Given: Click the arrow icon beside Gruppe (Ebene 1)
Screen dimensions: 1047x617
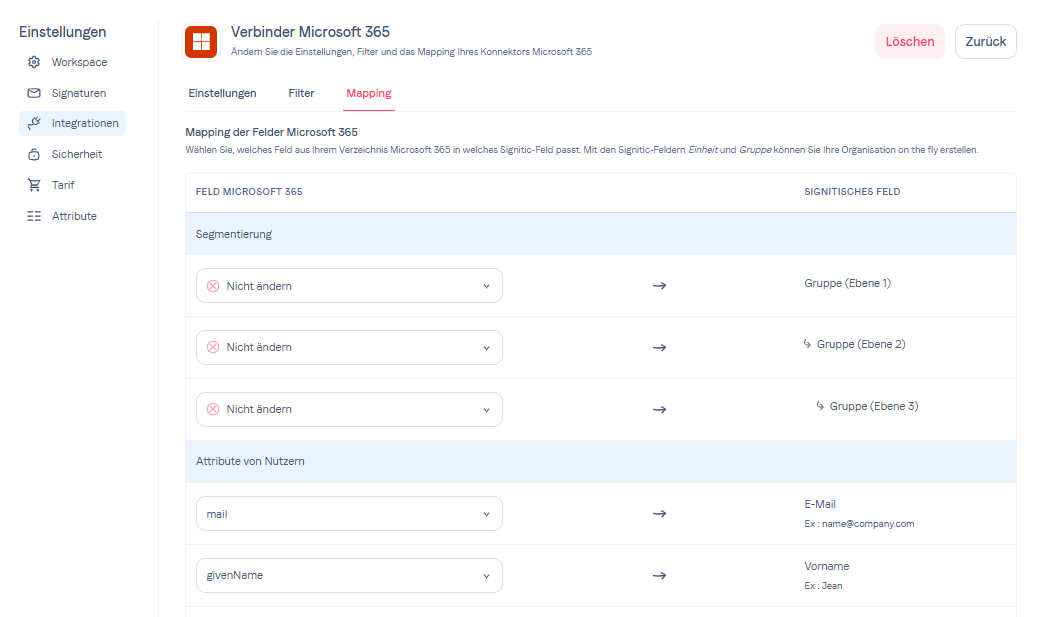Looking at the screenshot, I should 659,286.
